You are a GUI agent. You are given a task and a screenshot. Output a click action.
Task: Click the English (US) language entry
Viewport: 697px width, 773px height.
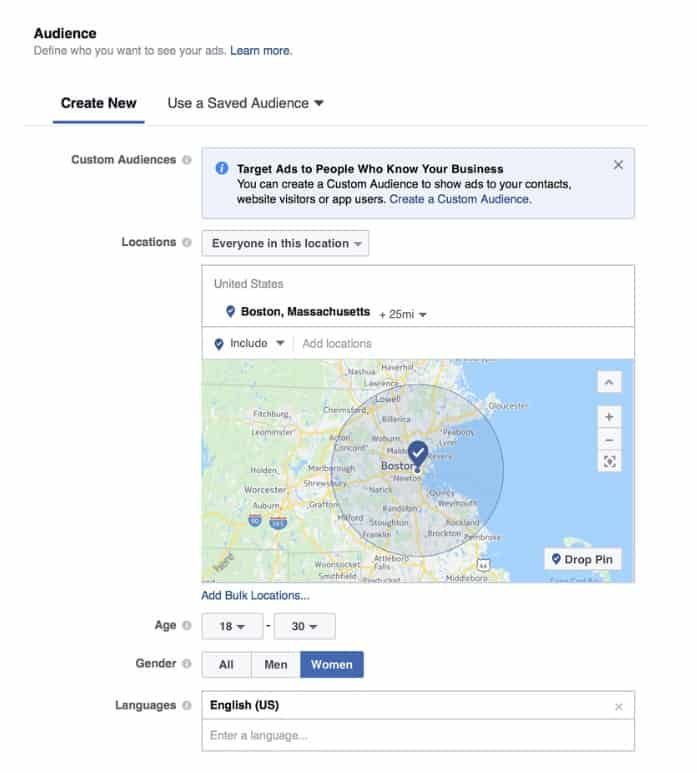pyautogui.click(x=244, y=705)
